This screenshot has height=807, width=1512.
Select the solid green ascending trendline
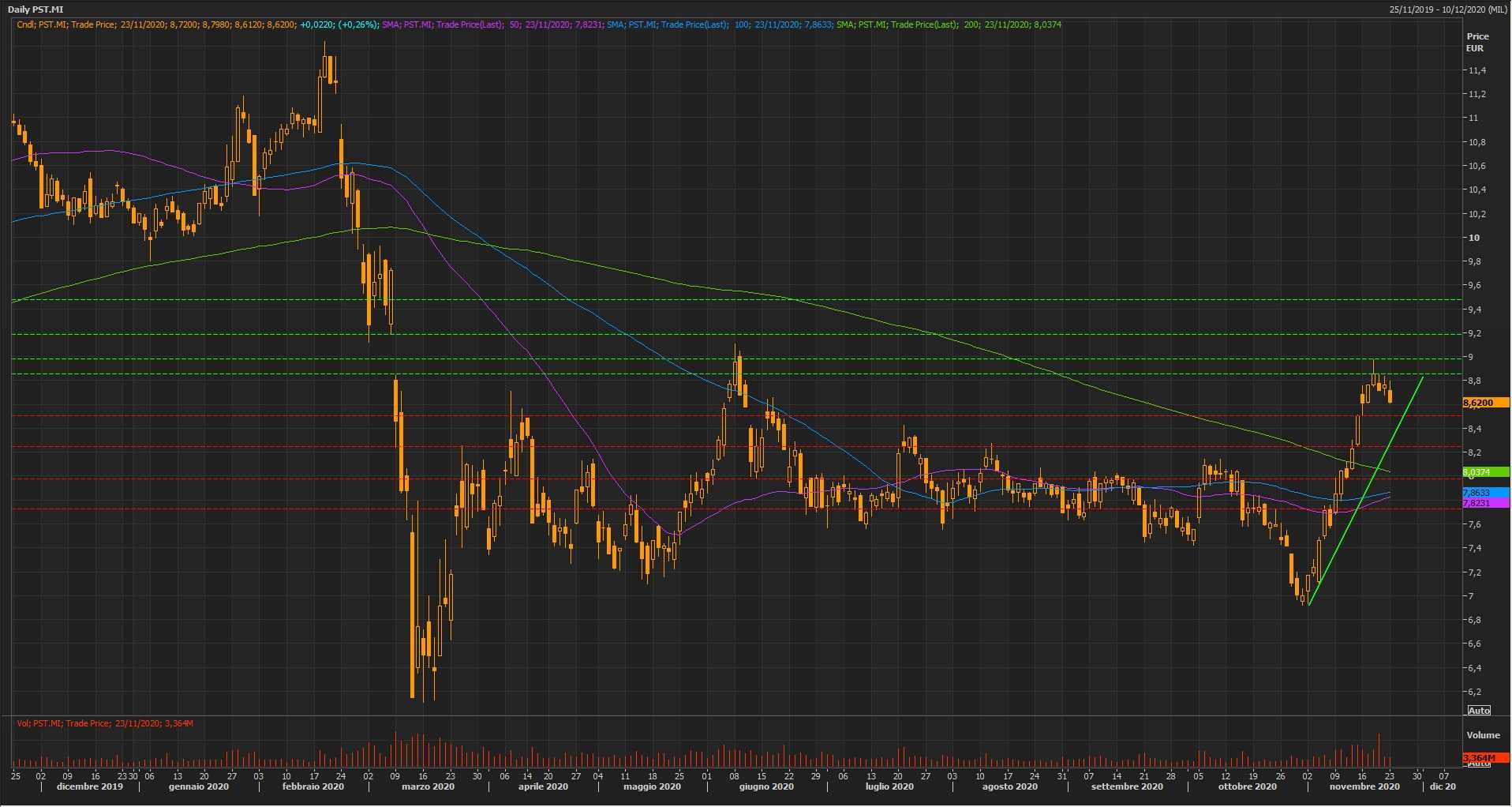click(1365, 491)
